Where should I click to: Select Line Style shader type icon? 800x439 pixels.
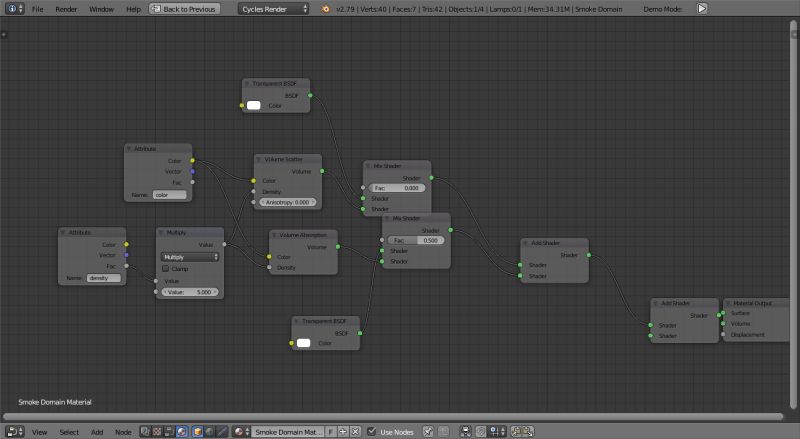click(x=221, y=432)
